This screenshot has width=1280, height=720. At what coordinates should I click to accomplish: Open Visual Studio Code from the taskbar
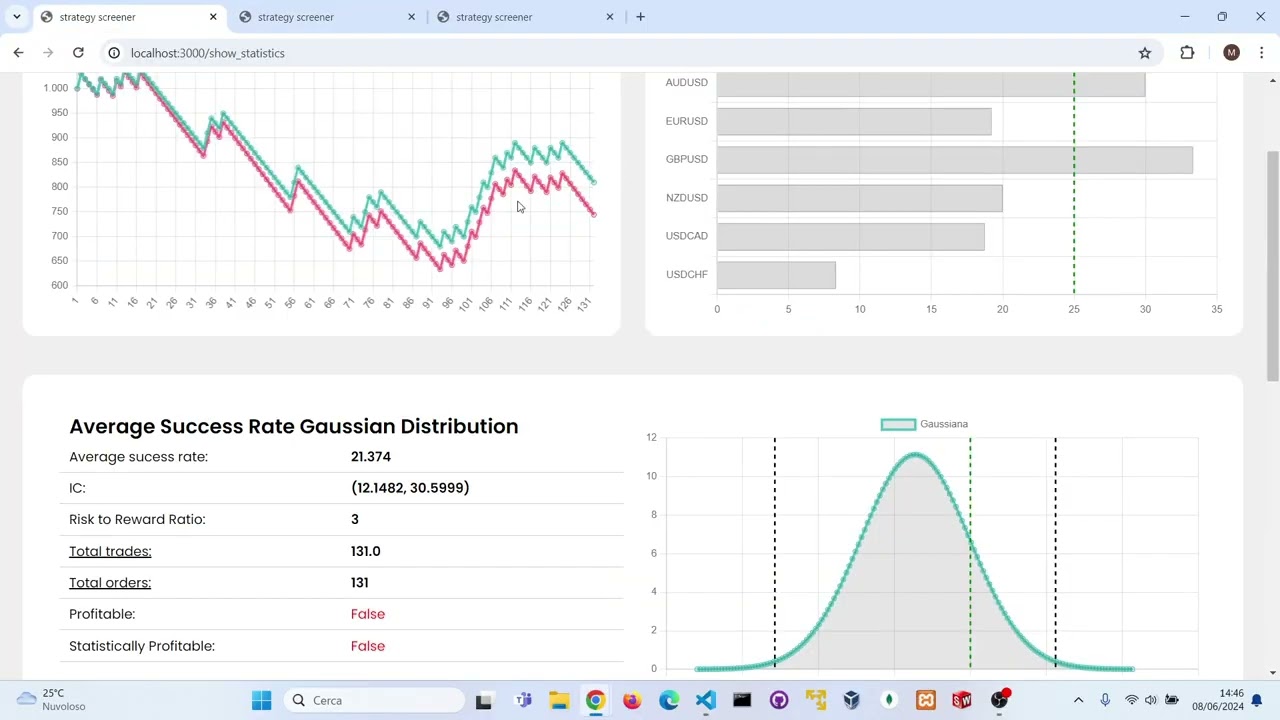(x=706, y=700)
